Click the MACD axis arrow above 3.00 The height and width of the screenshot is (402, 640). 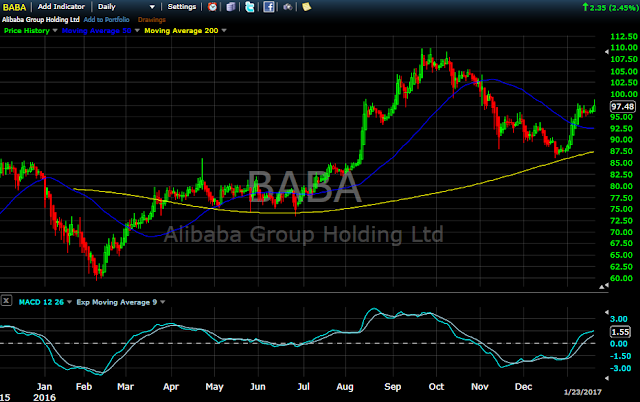tap(607, 313)
